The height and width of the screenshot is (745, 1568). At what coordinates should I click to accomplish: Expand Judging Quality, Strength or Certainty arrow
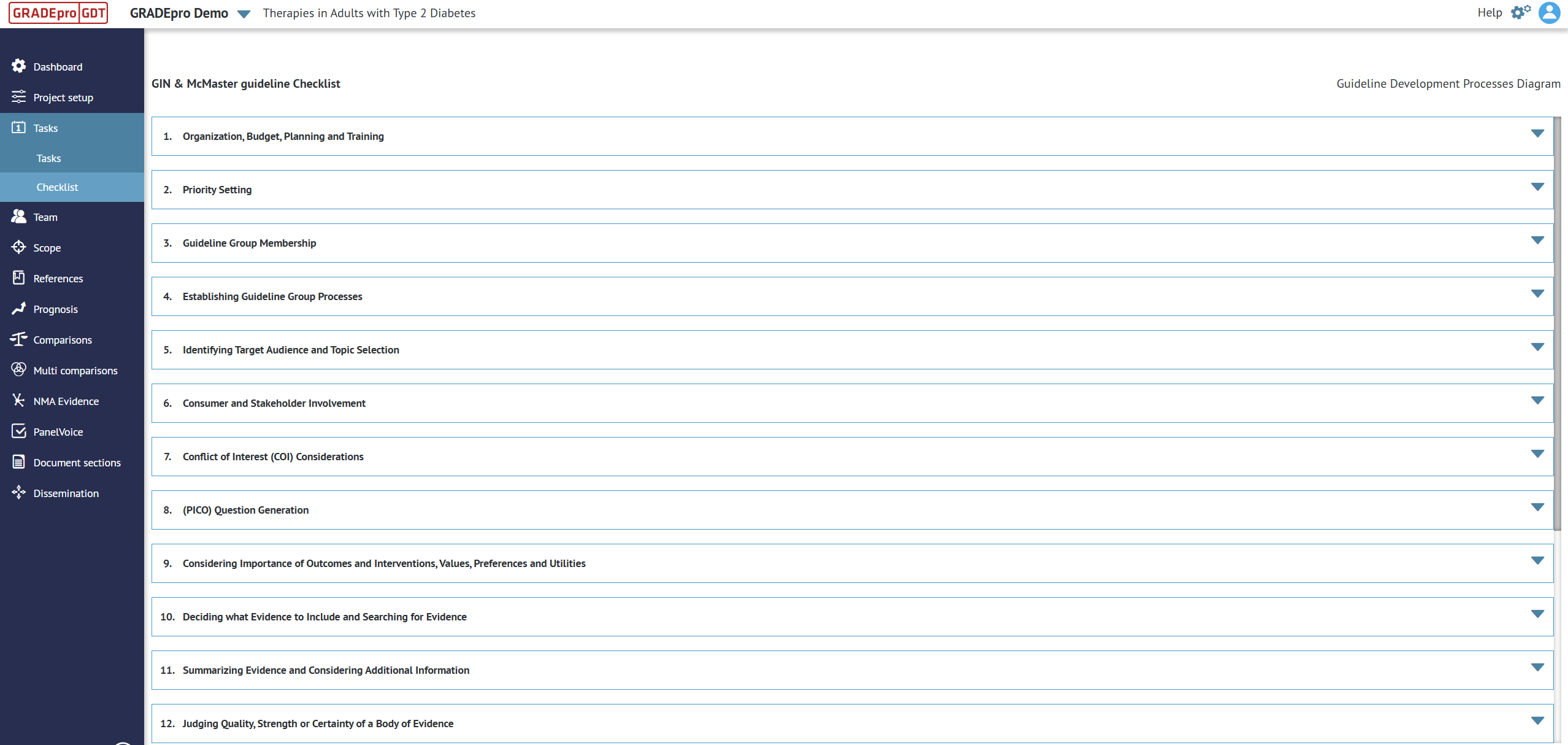pos(1537,720)
